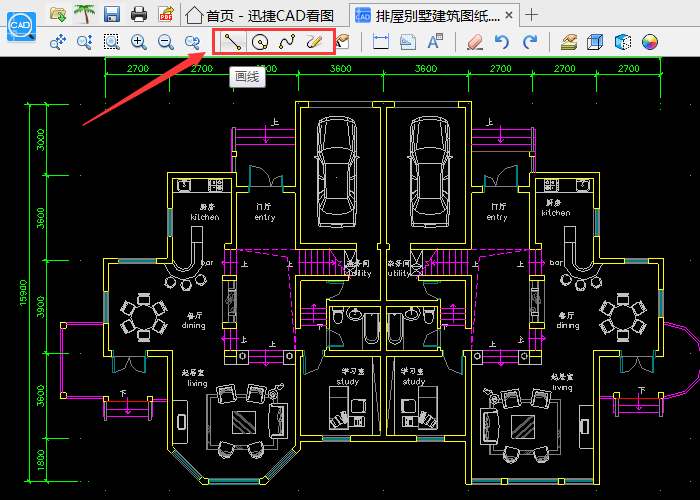Open the color wheel picker
Image resolution: width=700 pixels, height=500 pixels.
click(x=650, y=42)
